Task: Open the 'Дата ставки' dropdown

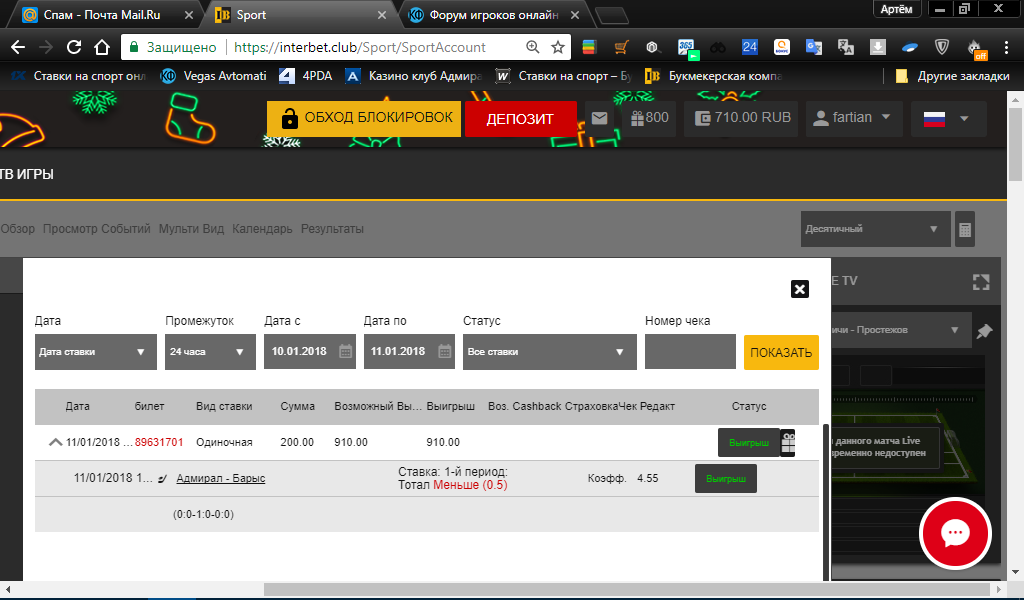Action: coord(95,352)
